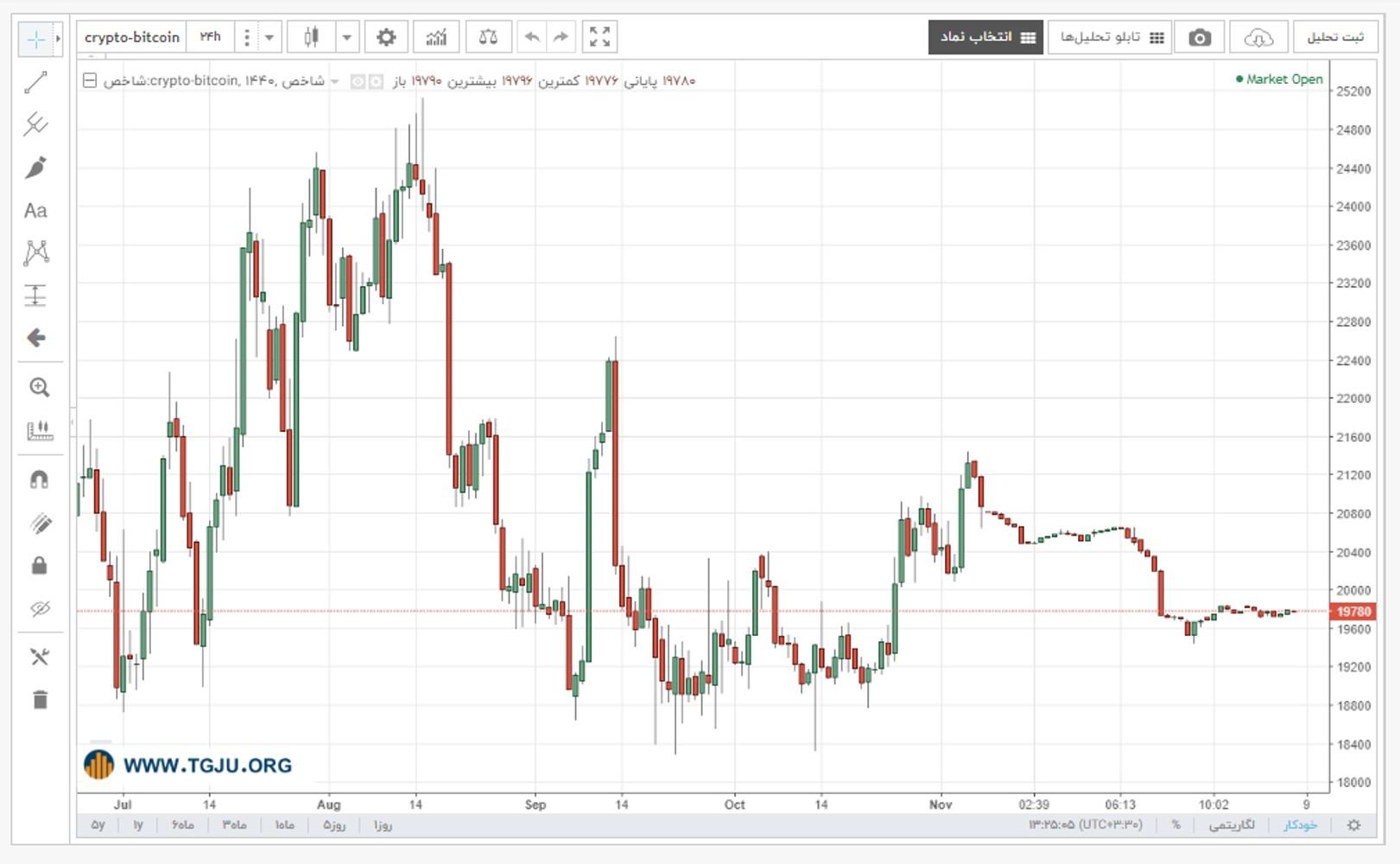
Task: Toggle magnet mode on
Action: point(39,480)
